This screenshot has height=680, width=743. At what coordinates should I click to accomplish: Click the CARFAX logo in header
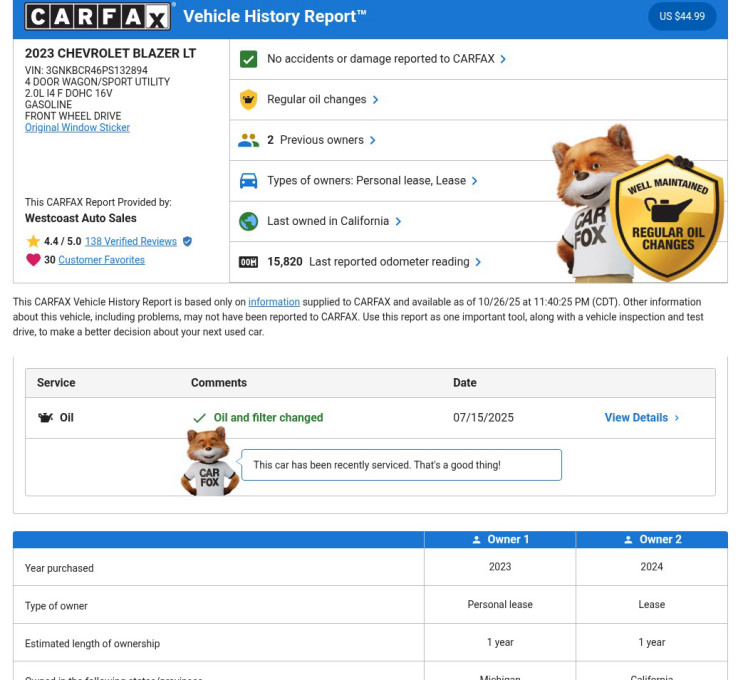(x=99, y=16)
